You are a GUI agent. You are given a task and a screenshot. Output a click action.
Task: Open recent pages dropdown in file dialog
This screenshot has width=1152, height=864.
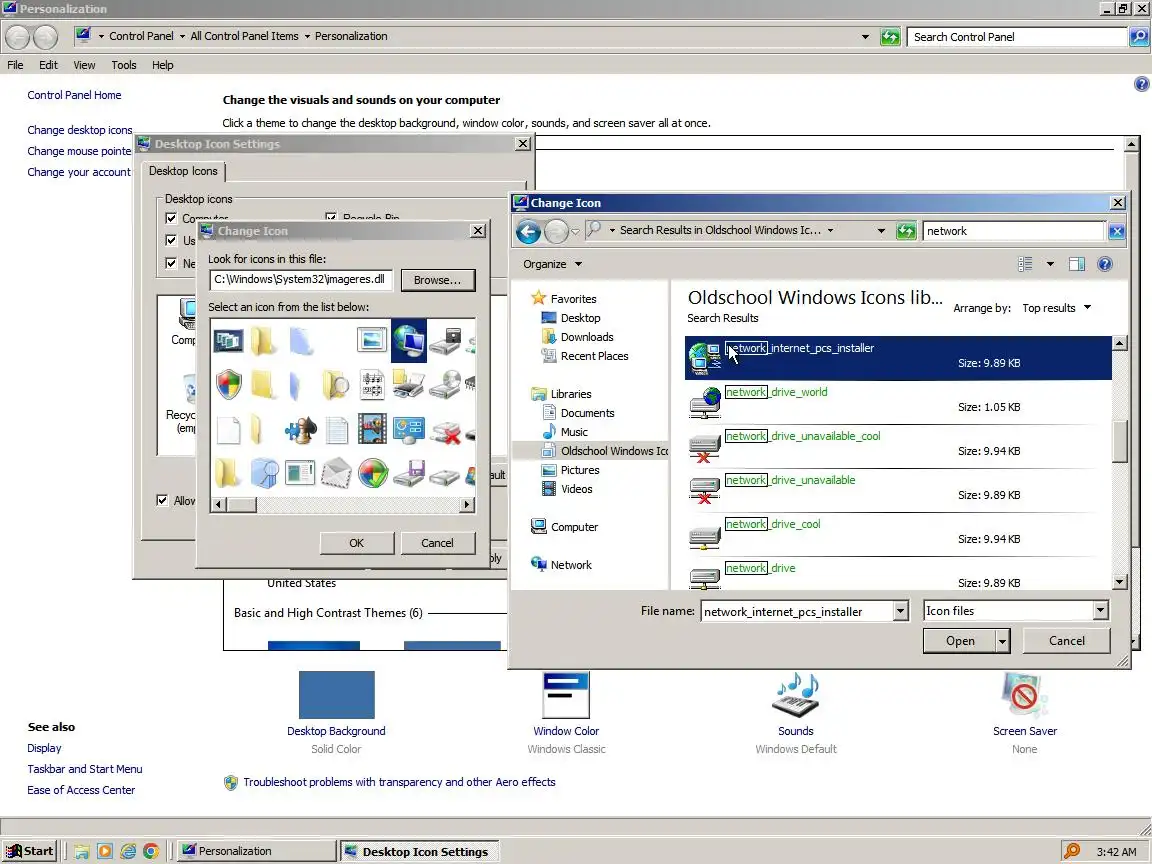pos(575,231)
